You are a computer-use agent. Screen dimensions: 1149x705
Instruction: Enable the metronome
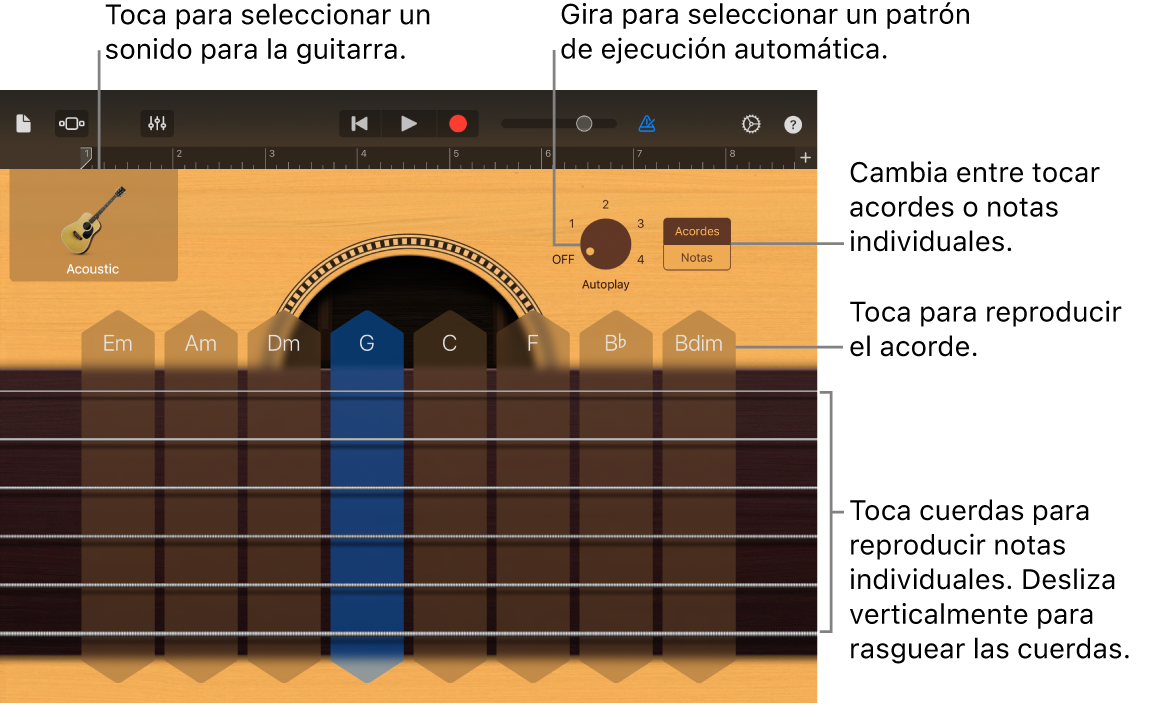pyautogui.click(x=647, y=123)
